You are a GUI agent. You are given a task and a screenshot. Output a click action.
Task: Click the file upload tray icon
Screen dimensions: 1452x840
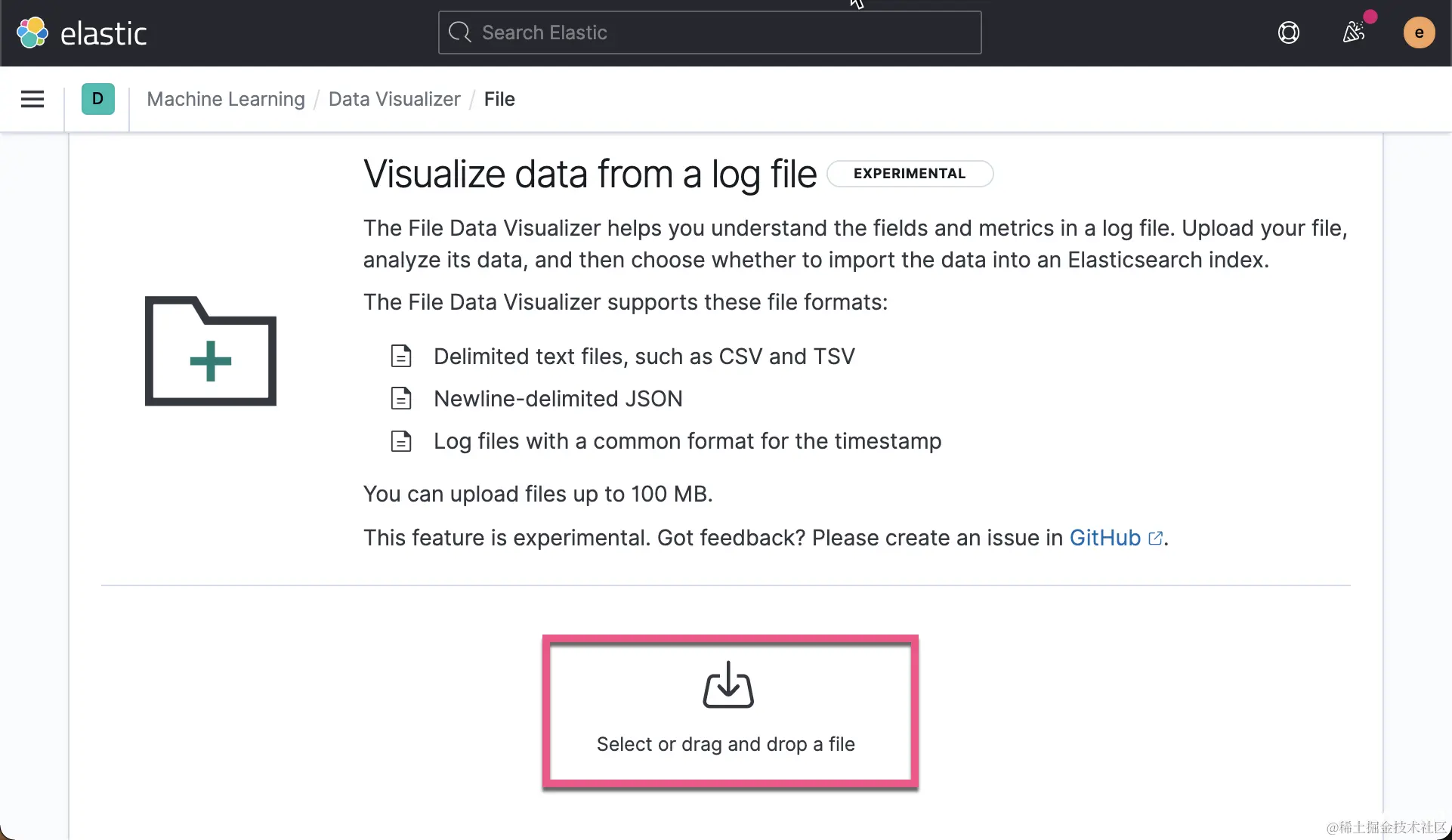point(728,685)
